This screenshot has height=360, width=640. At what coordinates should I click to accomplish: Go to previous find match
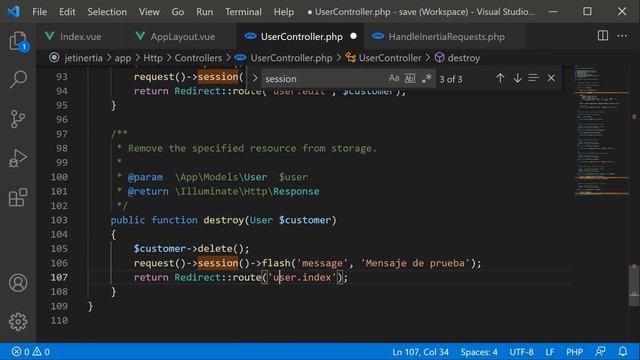500,78
